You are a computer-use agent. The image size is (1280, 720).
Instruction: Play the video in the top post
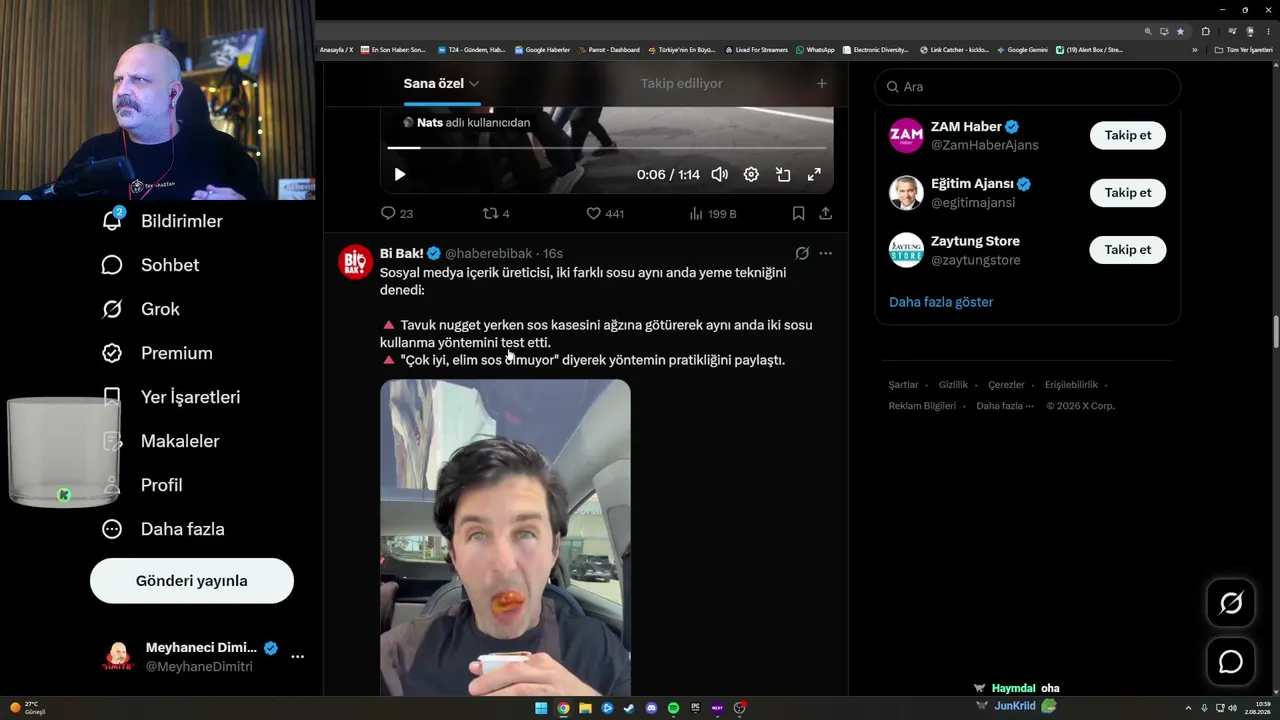(399, 175)
